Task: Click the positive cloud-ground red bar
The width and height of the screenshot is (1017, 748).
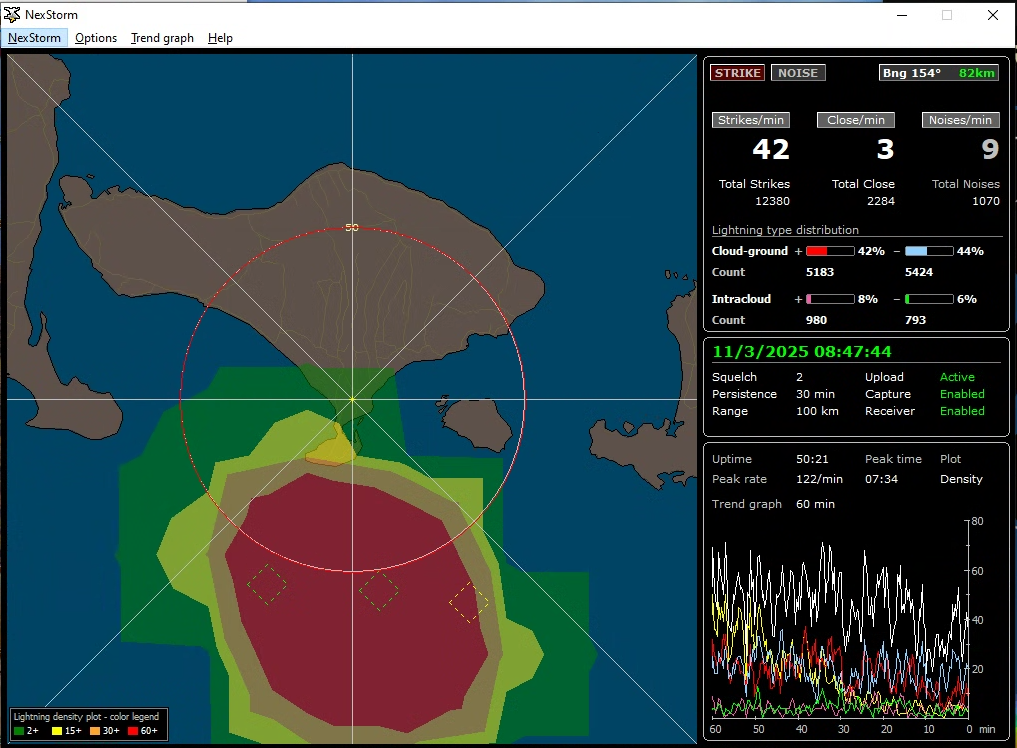Action: tap(829, 251)
